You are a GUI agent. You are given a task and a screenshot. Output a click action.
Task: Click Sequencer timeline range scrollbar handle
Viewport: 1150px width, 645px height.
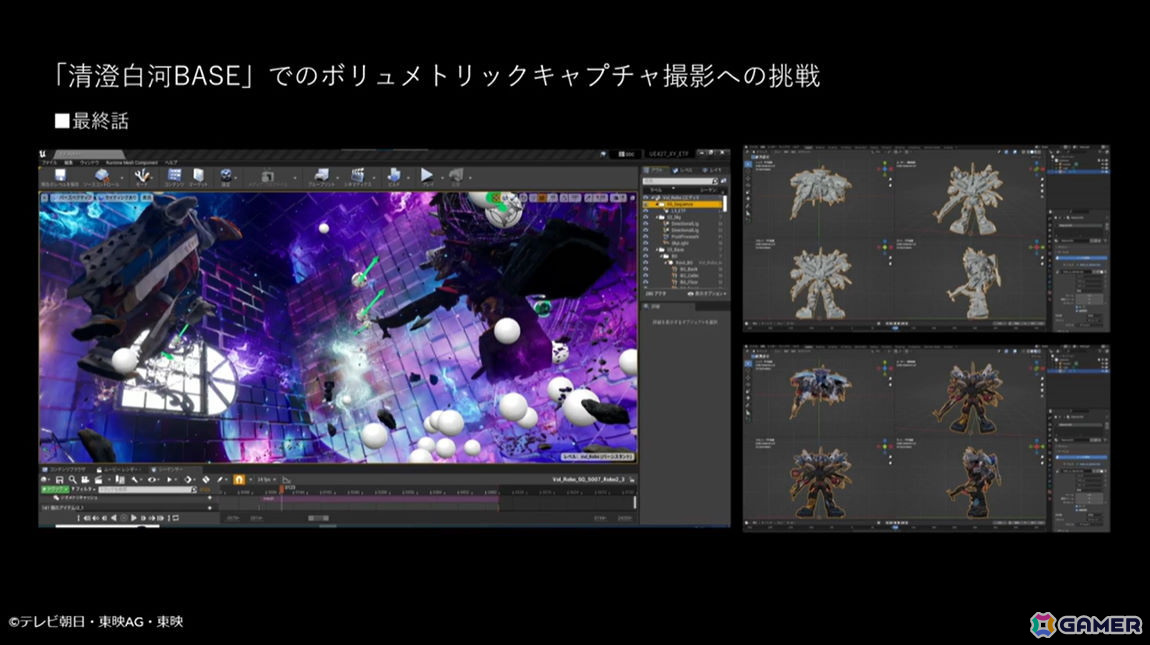(318, 518)
